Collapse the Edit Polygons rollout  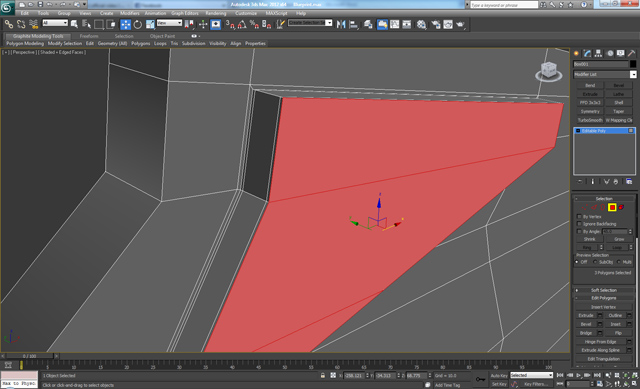(x=604, y=298)
